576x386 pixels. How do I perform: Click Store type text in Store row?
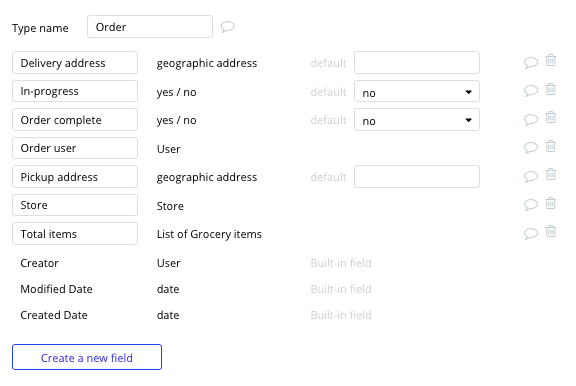[x=170, y=206]
